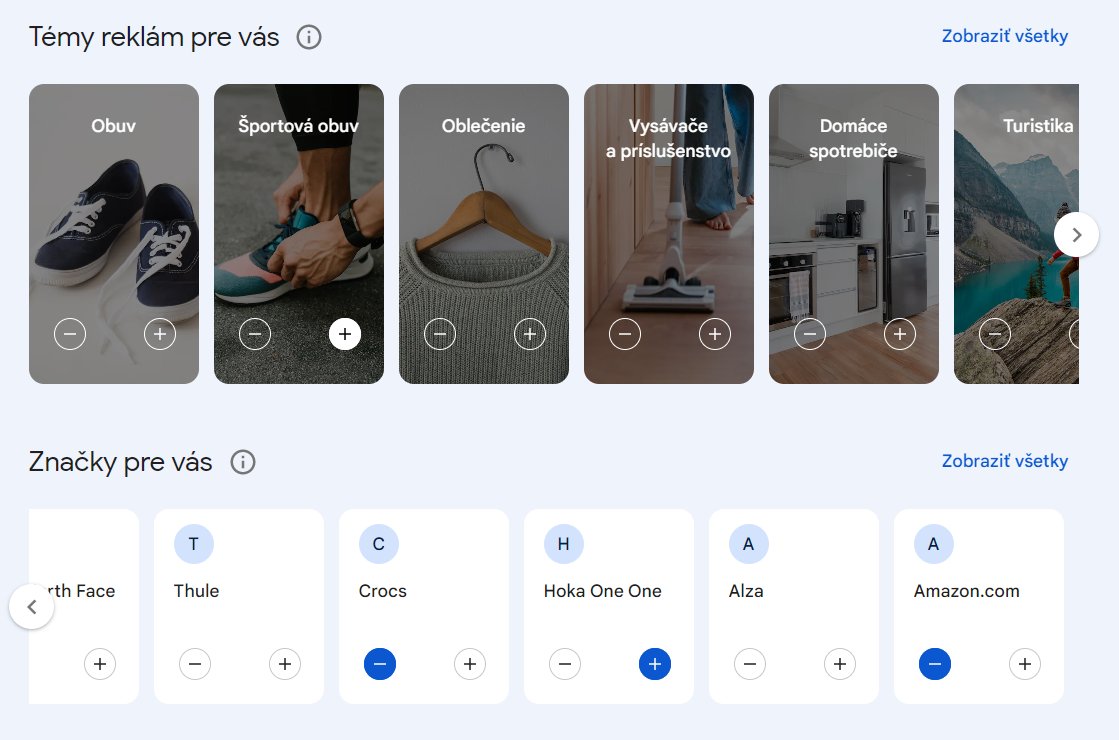Show fewer ads for Obuv topic
Image resolution: width=1119 pixels, height=740 pixels.
70,334
